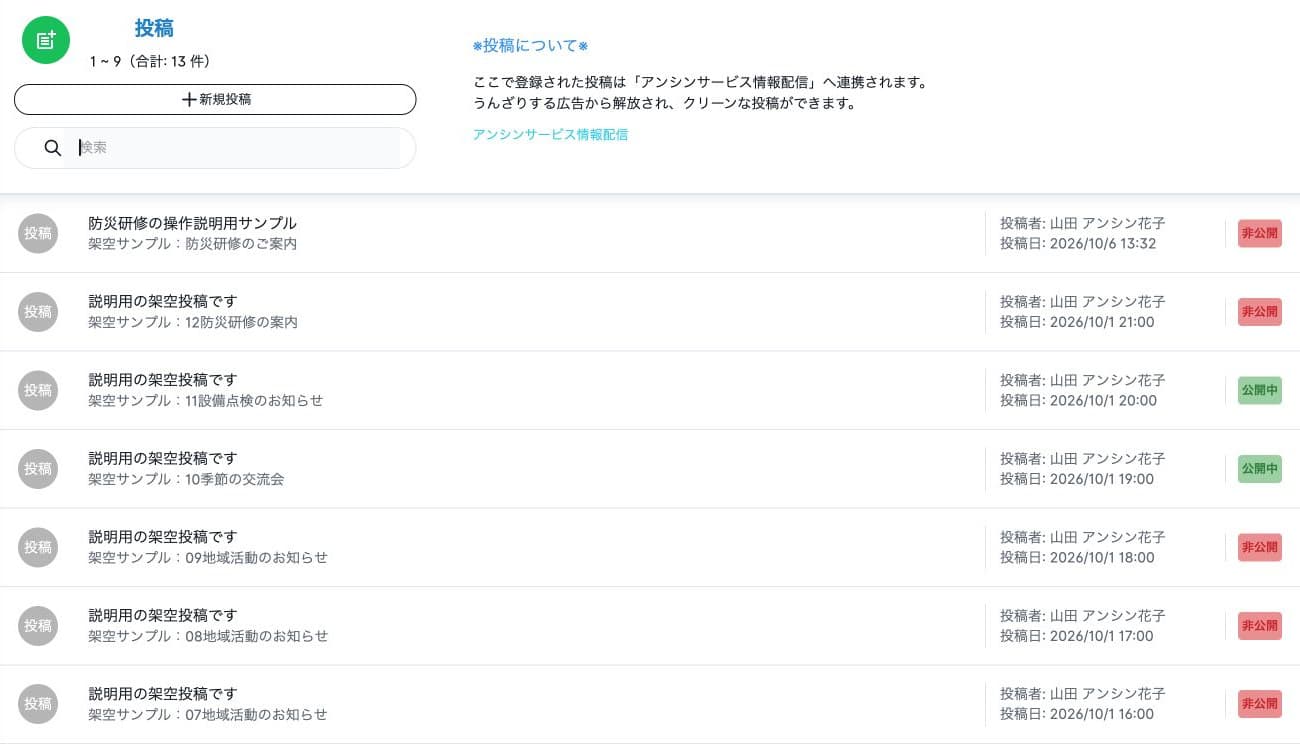
Task: Click the 投稿 avatar beside 08地域活動のお知らせ
Action: (x=38, y=626)
